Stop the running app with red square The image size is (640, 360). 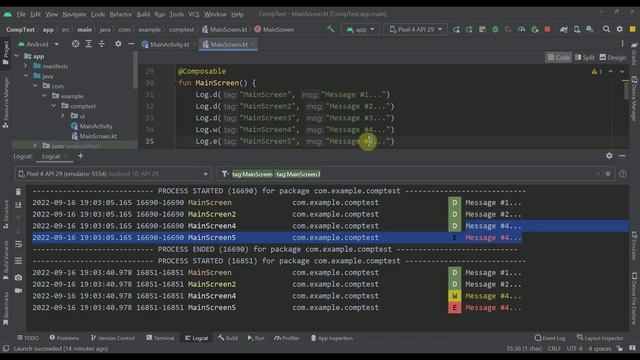point(547,29)
